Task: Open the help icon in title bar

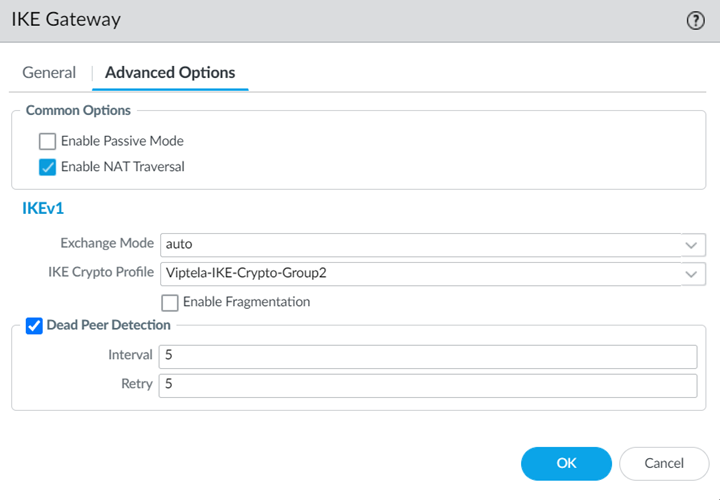Action: tap(696, 20)
